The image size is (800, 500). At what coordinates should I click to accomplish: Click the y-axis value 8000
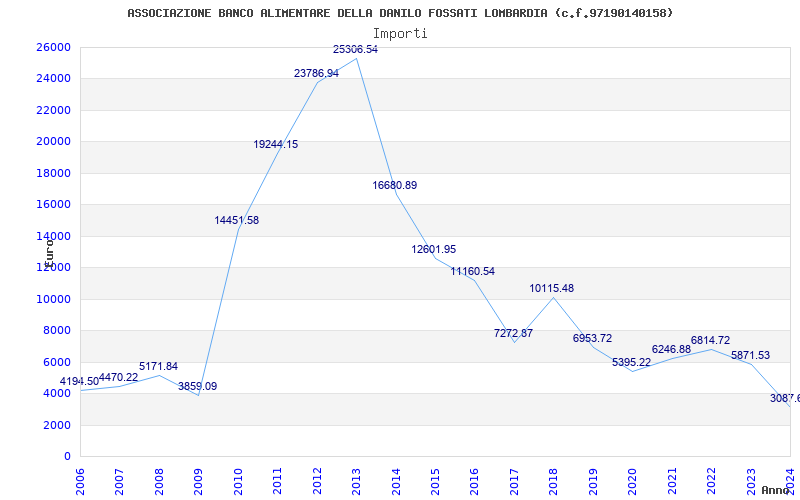56,330
